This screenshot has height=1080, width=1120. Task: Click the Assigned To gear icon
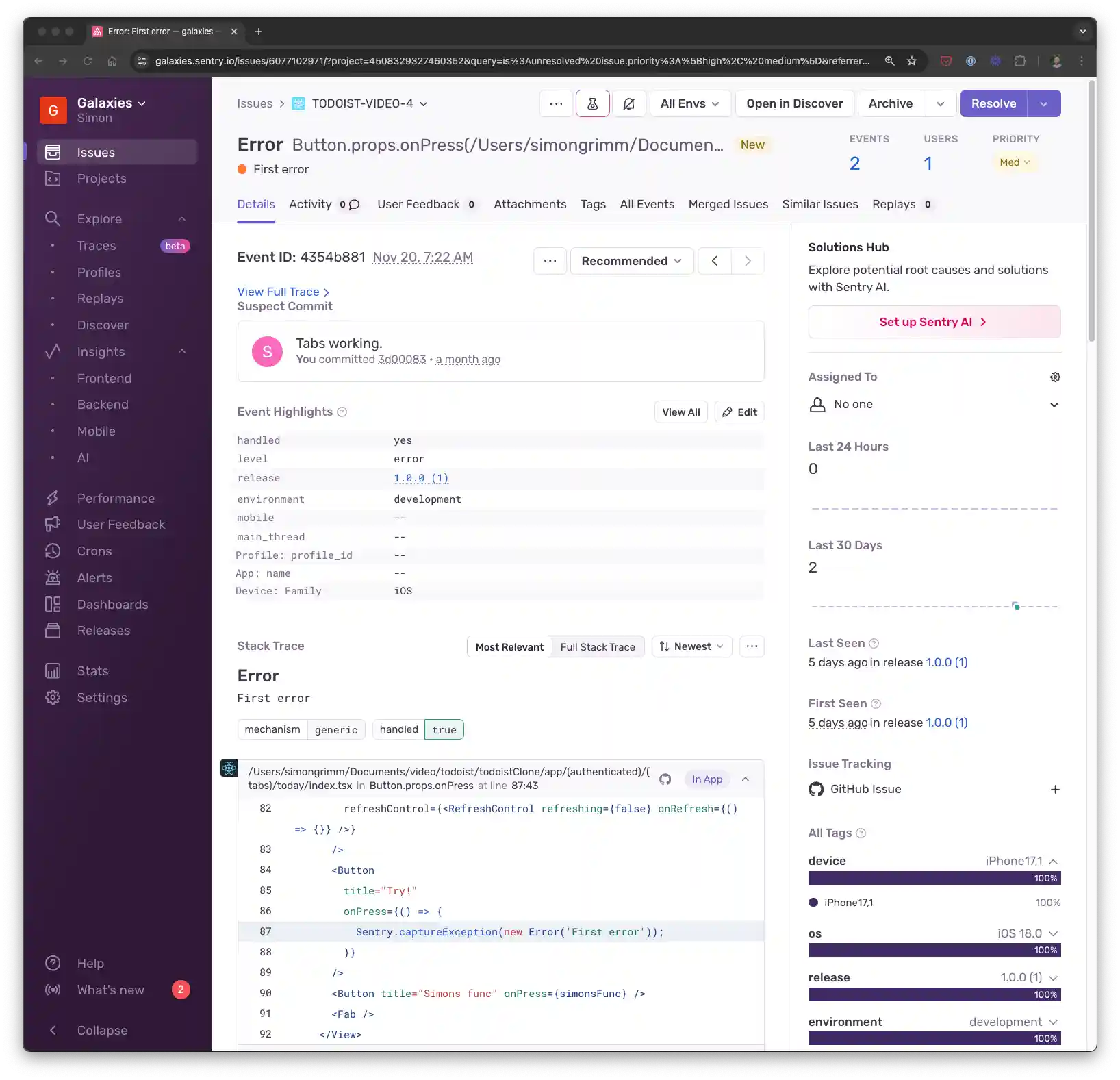(1055, 377)
